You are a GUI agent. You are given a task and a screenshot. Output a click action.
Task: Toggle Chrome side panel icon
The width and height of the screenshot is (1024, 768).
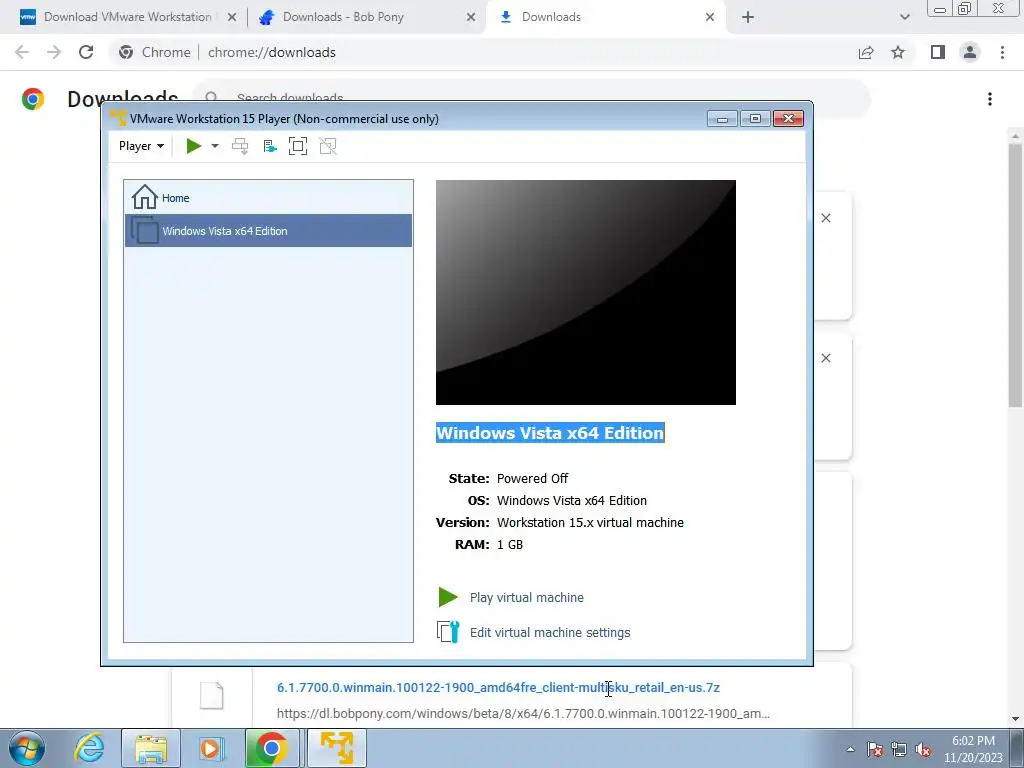[938, 52]
